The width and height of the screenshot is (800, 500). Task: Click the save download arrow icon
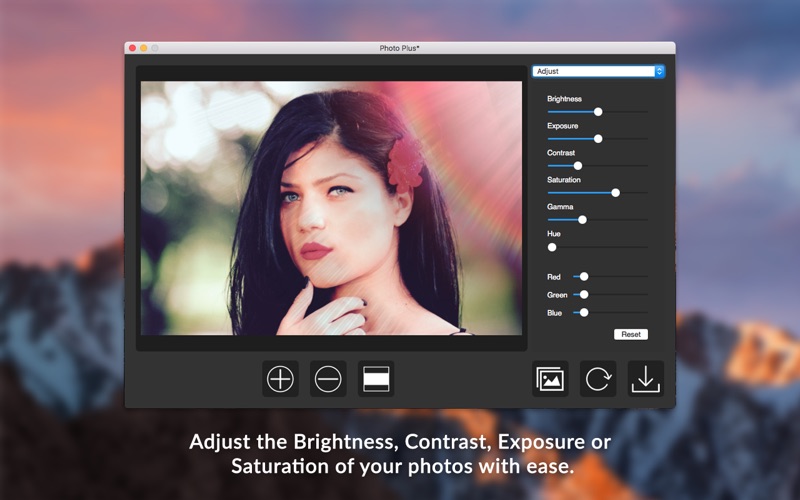pyautogui.click(x=646, y=379)
